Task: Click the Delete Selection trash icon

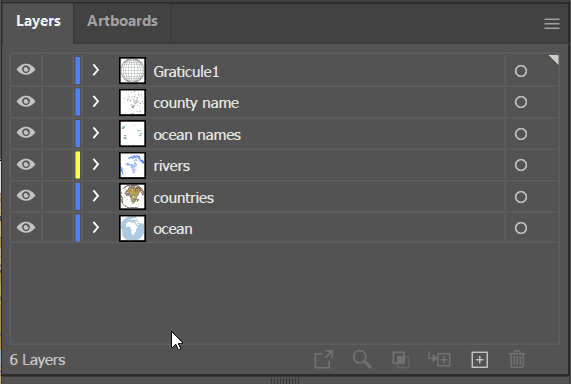Action: [x=517, y=360]
